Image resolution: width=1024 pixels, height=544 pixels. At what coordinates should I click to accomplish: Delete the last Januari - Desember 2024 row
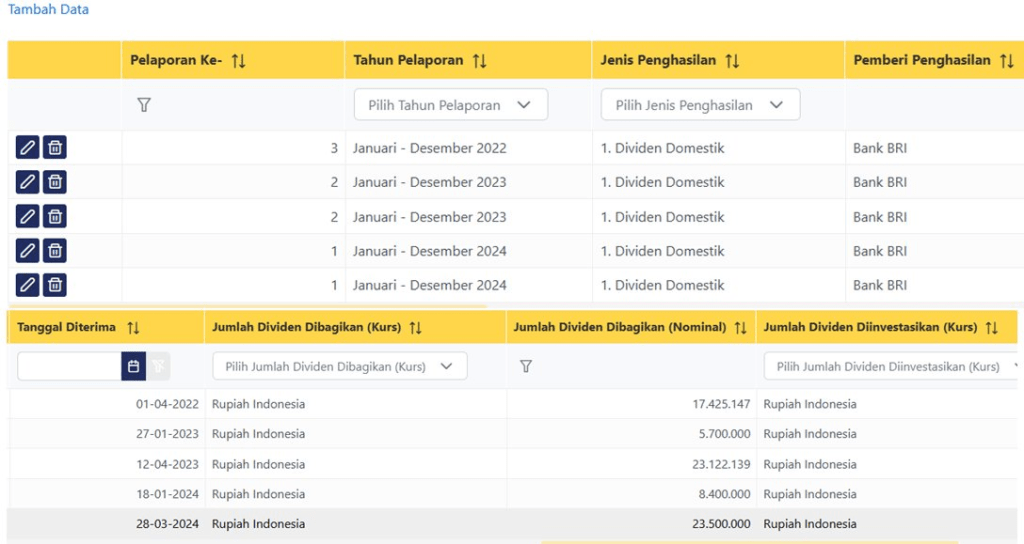55,285
